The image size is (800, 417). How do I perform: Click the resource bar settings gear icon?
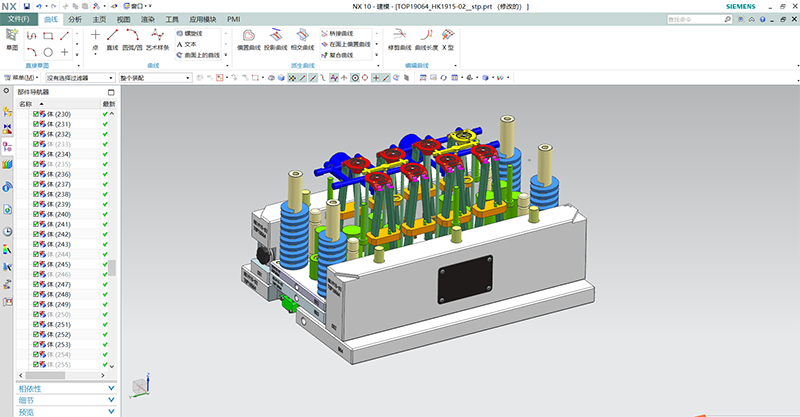(6, 91)
